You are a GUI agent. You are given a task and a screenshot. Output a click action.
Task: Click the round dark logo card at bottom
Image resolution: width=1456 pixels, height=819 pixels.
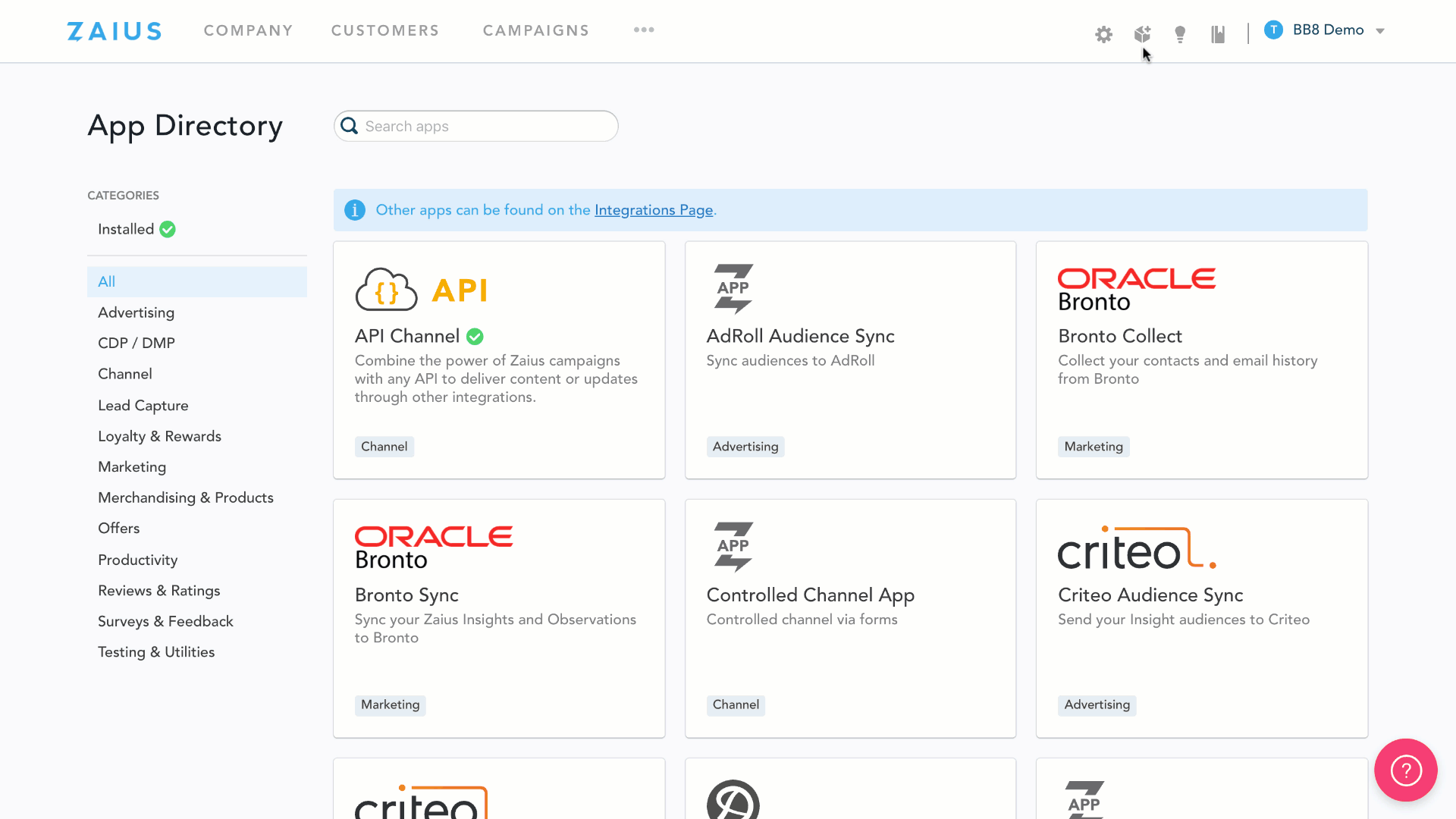[x=733, y=799]
